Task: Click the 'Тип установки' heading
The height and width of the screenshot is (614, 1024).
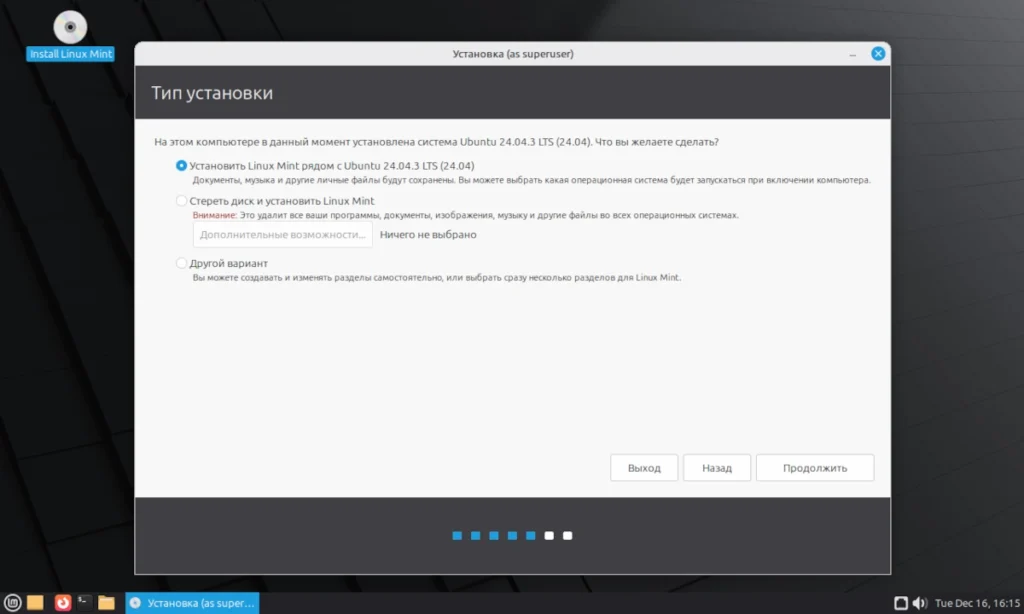Action: (212, 93)
